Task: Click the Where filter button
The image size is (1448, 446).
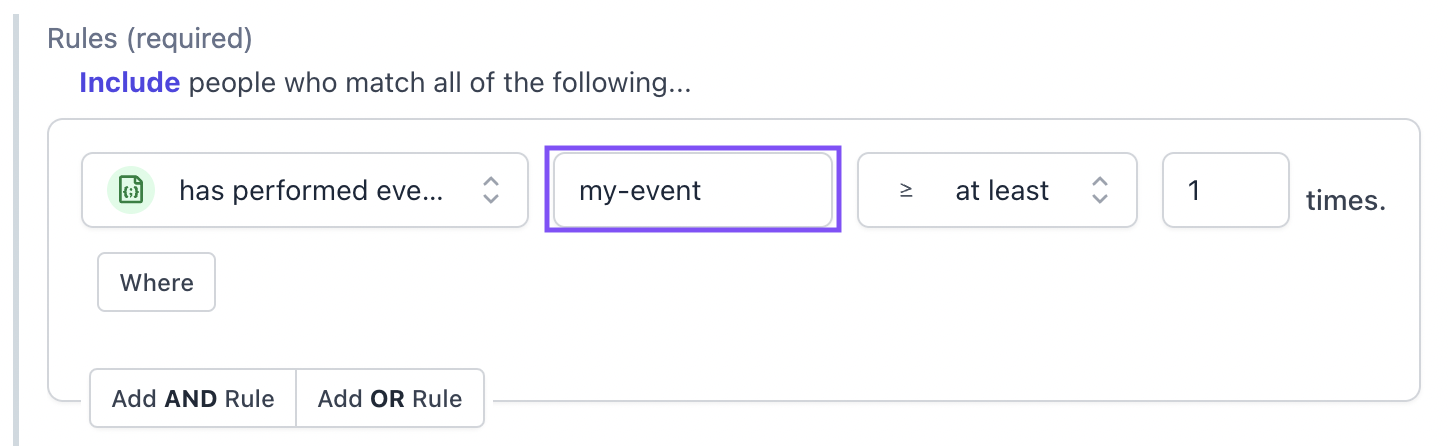Action: pos(156,283)
